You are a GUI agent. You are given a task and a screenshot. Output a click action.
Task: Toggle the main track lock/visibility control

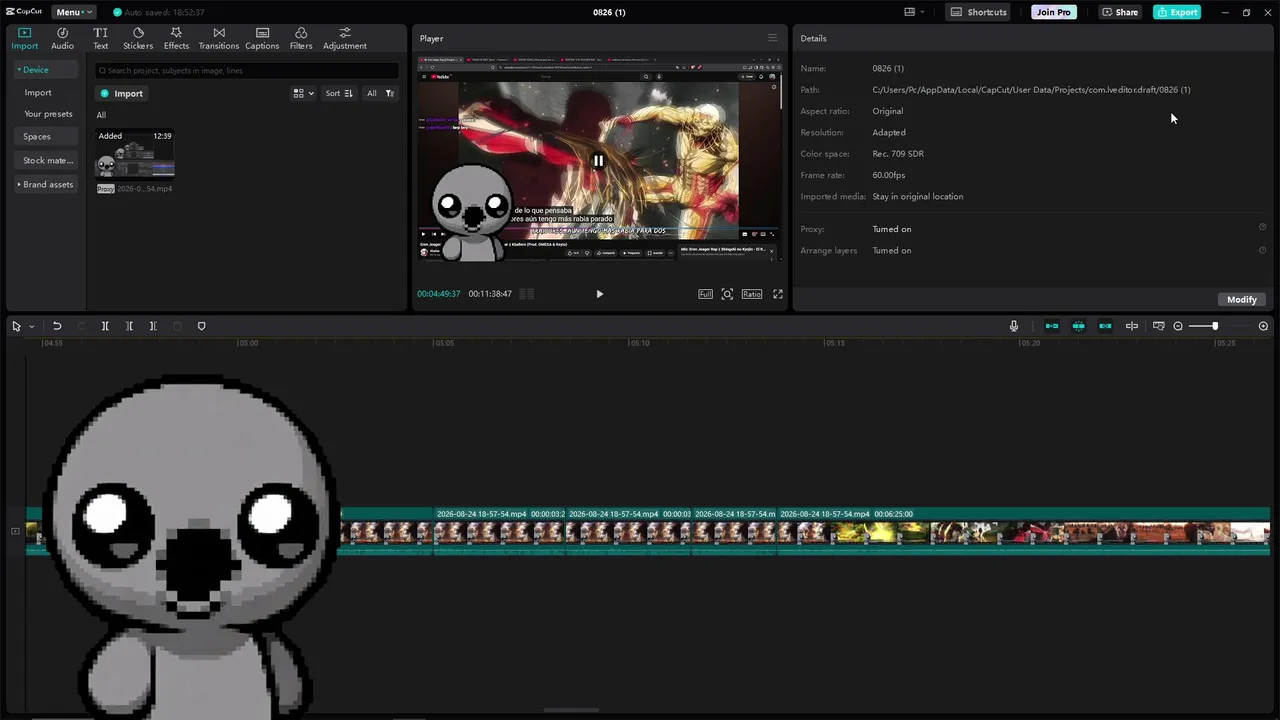(15, 531)
